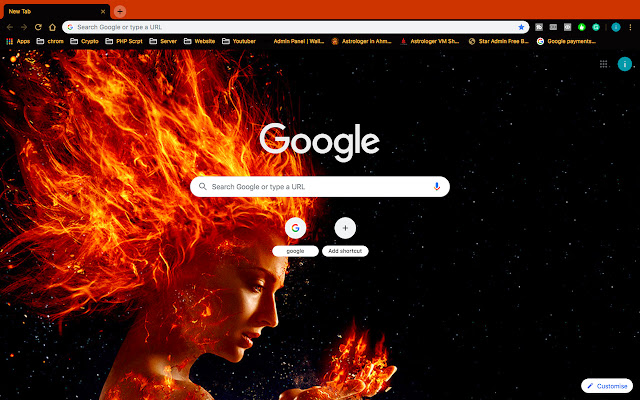Open the Astrologer VM Sh... bookmark

pos(430,41)
